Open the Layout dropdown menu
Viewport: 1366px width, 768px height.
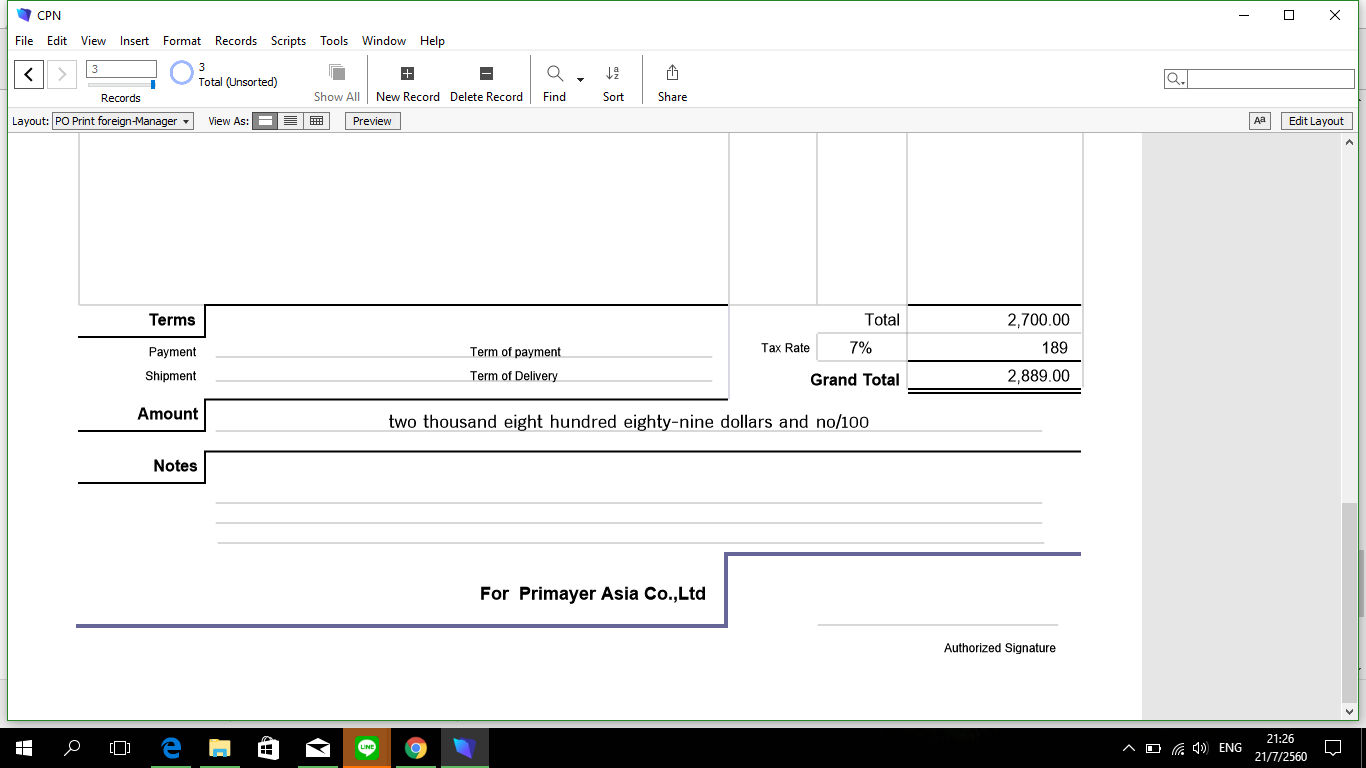click(123, 121)
